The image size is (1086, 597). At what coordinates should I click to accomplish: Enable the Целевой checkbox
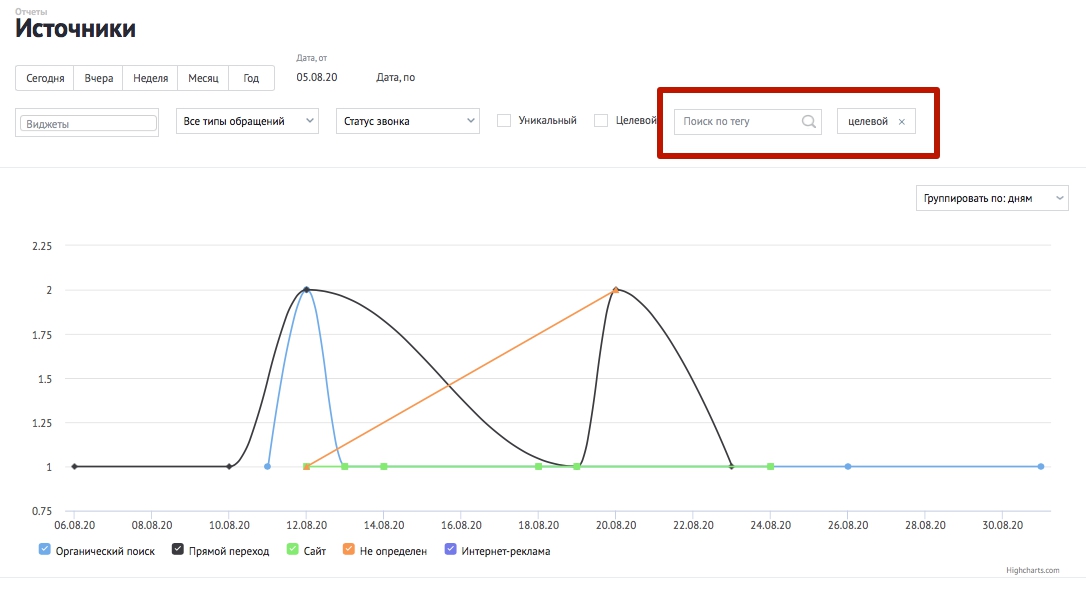click(x=601, y=121)
